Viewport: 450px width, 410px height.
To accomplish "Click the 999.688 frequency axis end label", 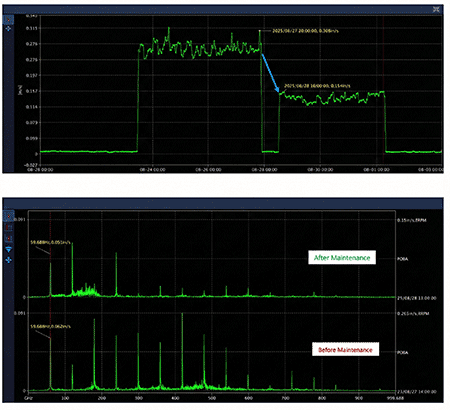I will pyautogui.click(x=395, y=398).
